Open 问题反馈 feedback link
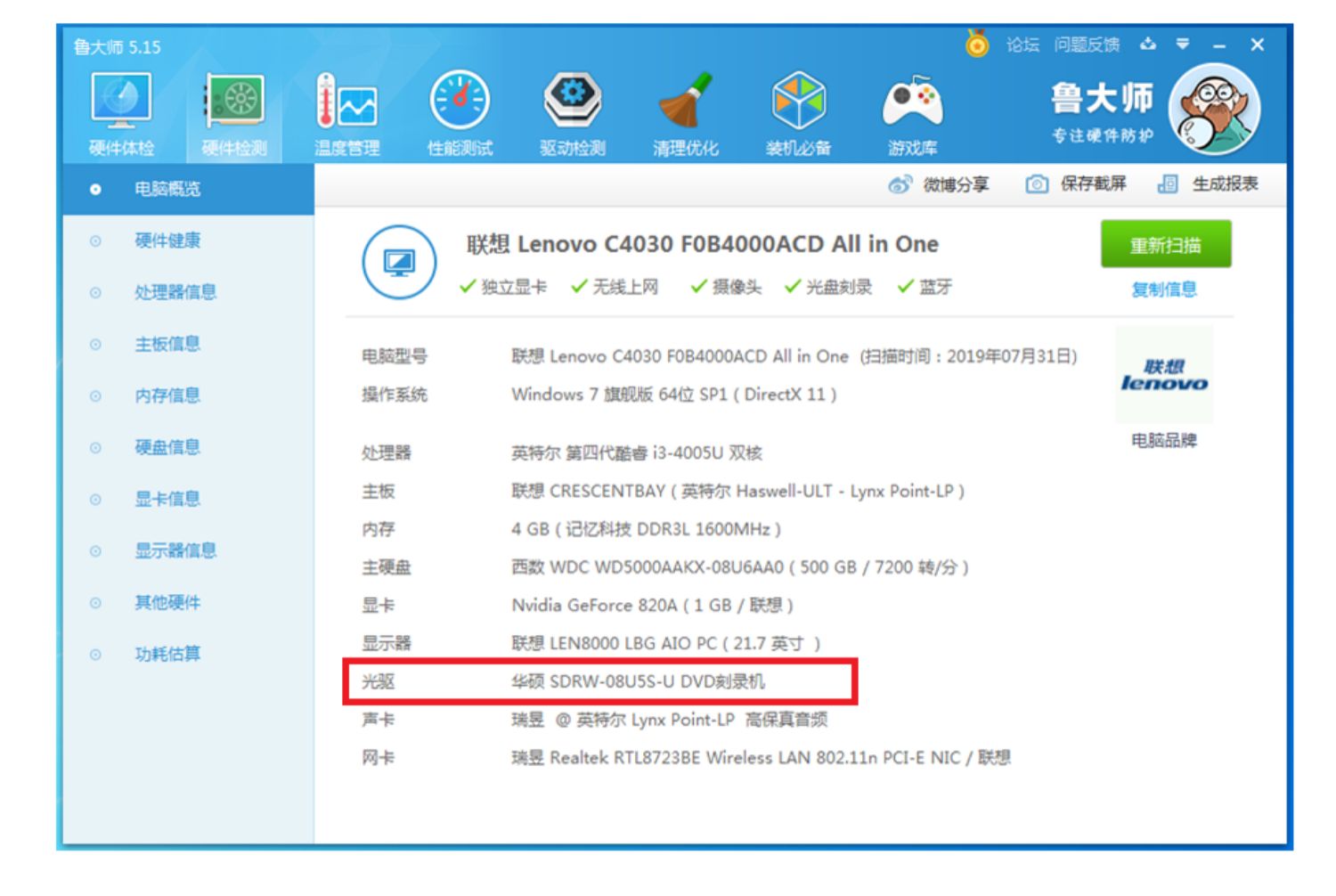The width and height of the screenshot is (1336, 896). tap(1087, 45)
